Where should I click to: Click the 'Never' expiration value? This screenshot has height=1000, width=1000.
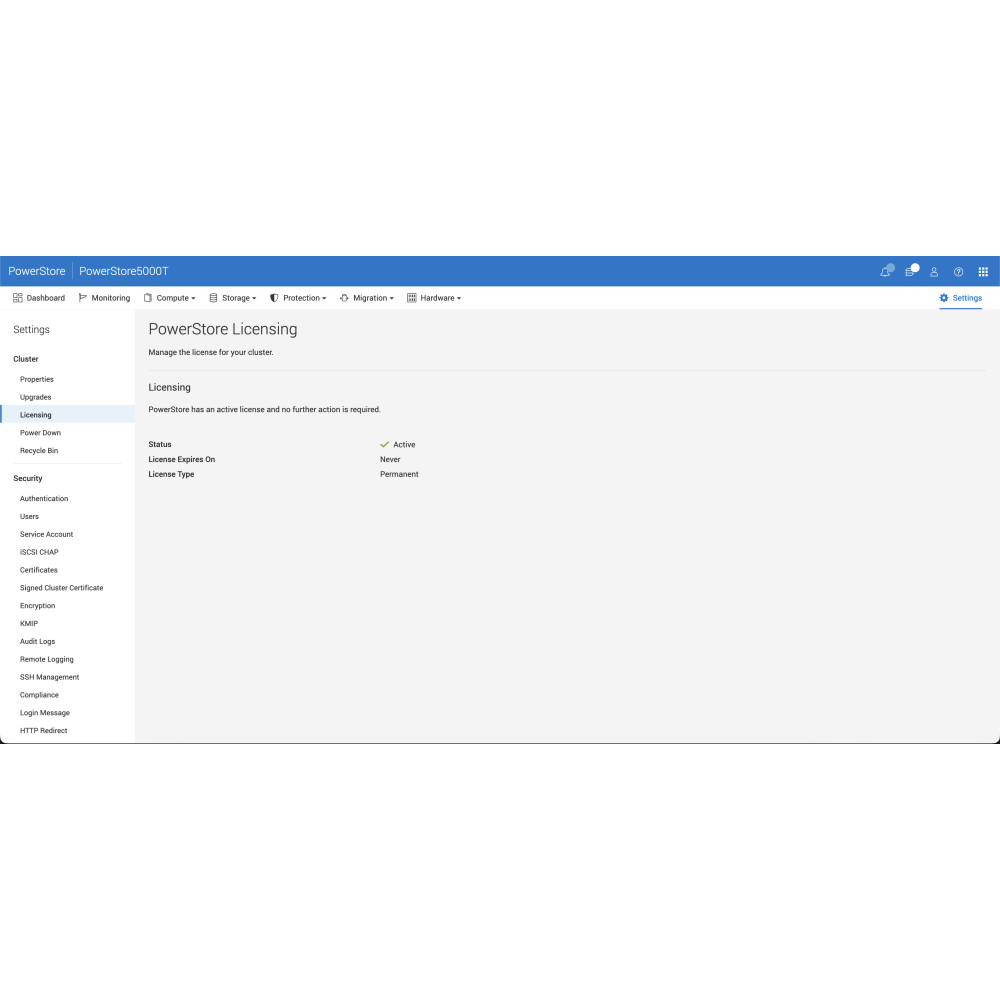(x=390, y=459)
